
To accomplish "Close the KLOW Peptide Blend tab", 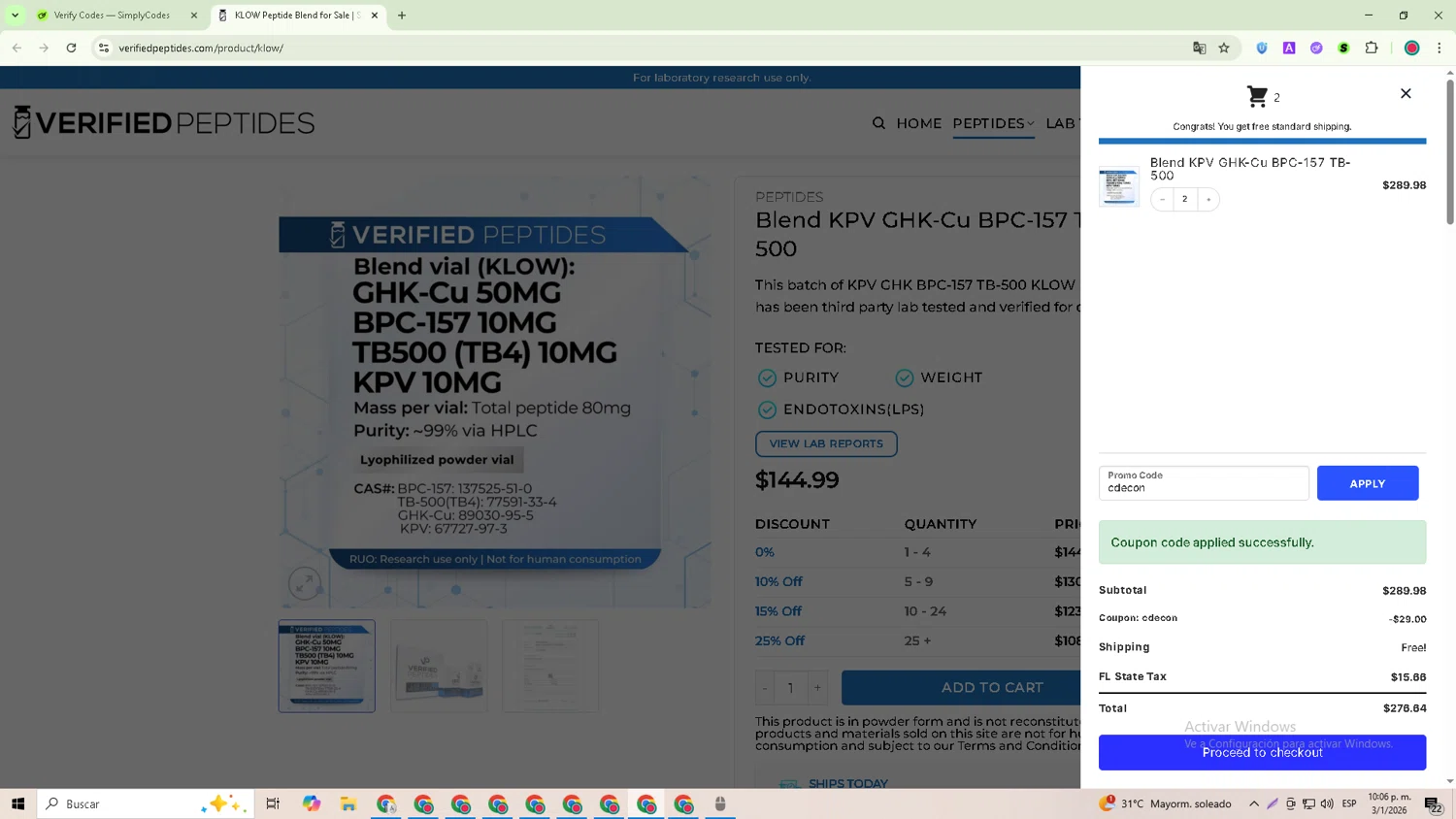I will [x=375, y=16].
